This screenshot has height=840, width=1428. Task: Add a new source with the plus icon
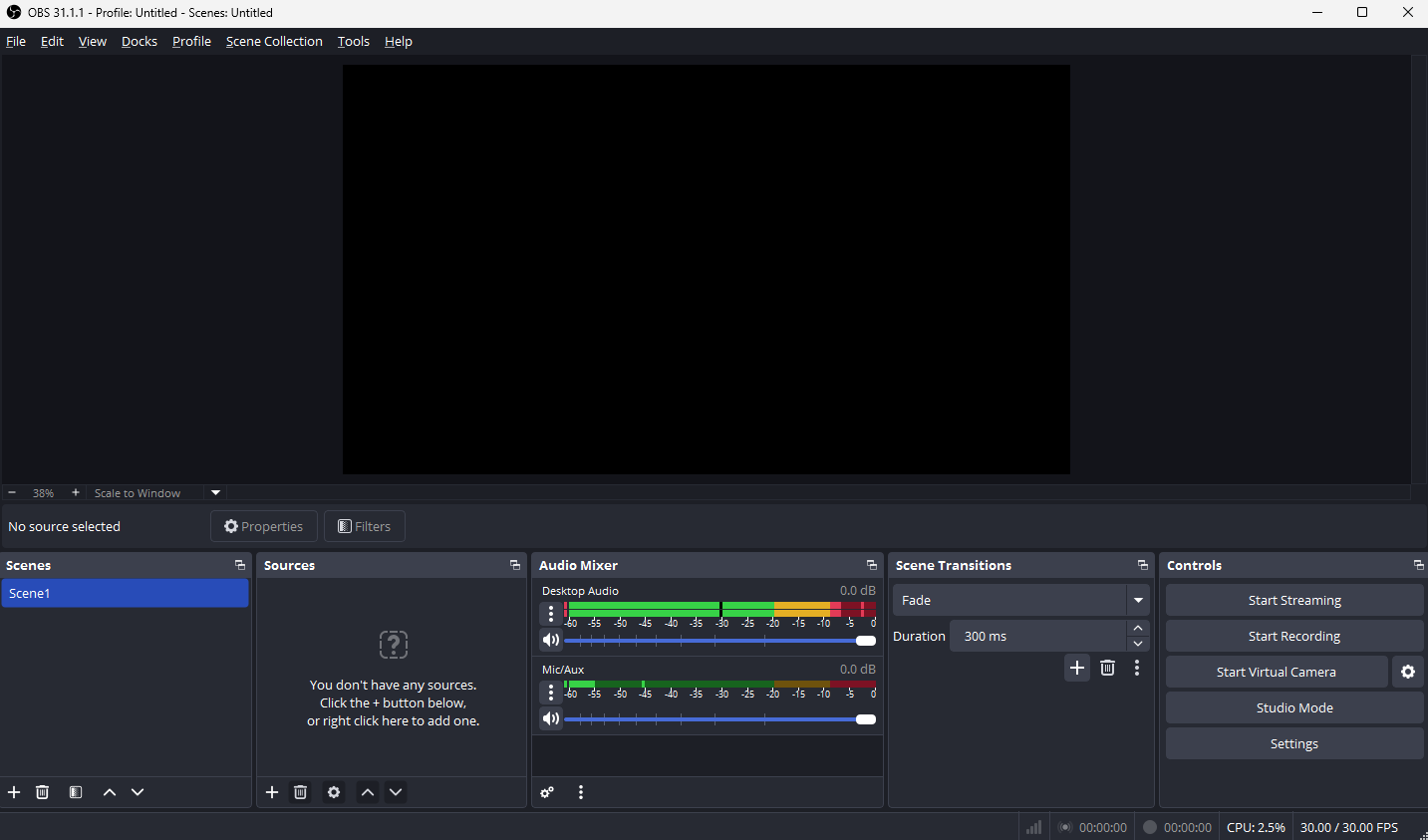click(271, 792)
